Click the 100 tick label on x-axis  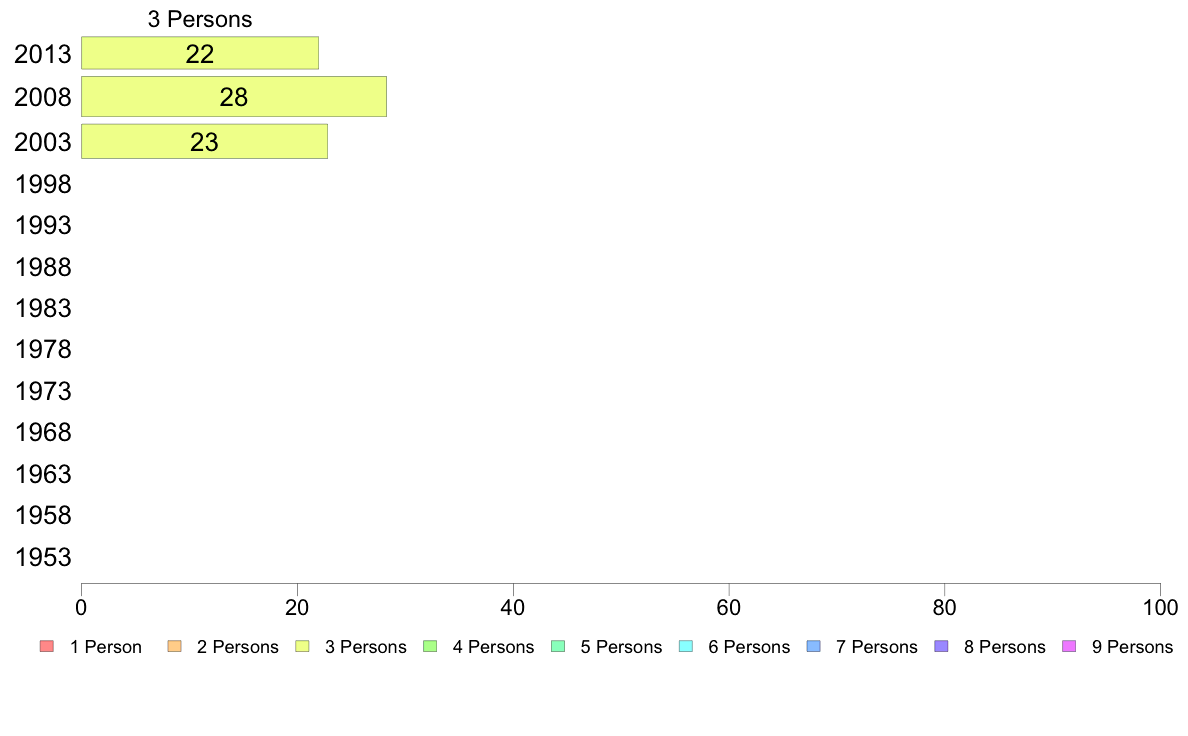click(x=1160, y=607)
